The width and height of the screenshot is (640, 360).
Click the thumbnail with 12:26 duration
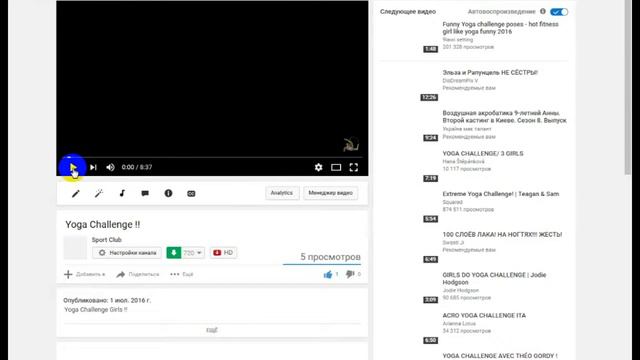(409, 85)
